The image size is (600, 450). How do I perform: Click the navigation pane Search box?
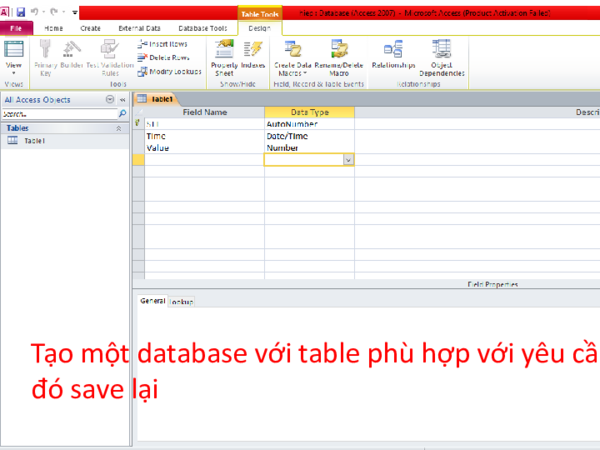pos(58,114)
